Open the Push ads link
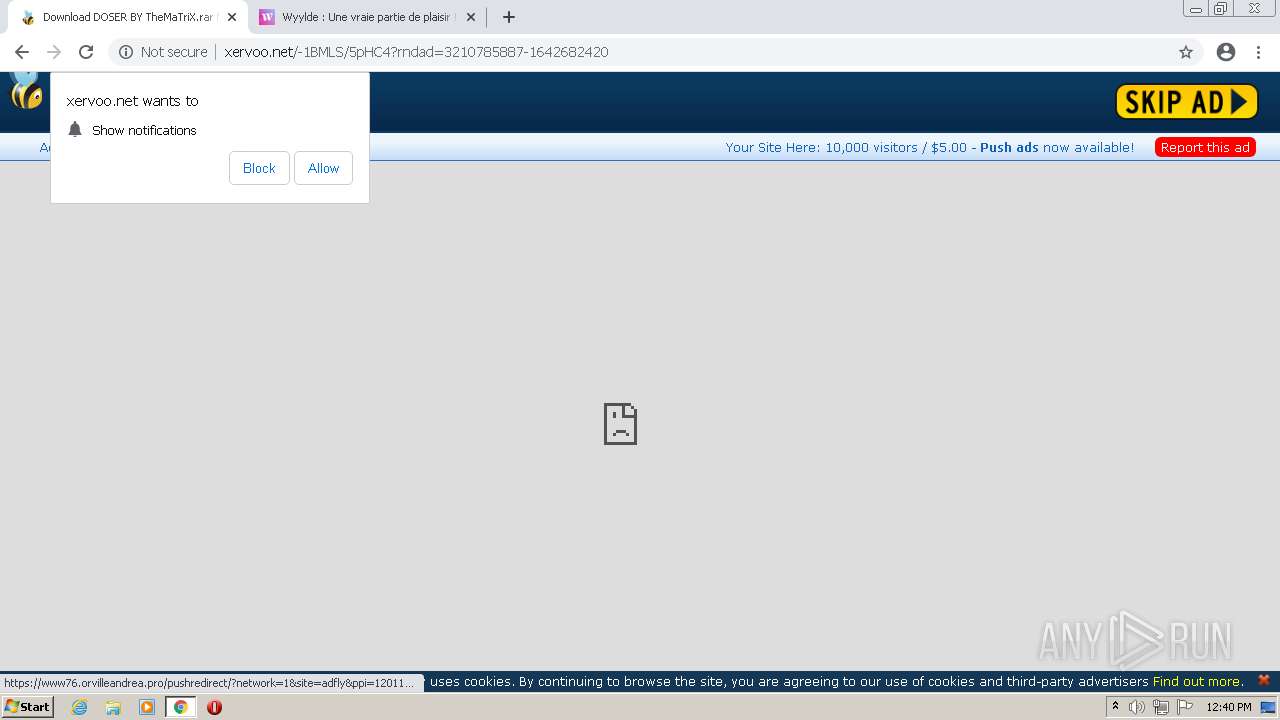 [x=1009, y=147]
